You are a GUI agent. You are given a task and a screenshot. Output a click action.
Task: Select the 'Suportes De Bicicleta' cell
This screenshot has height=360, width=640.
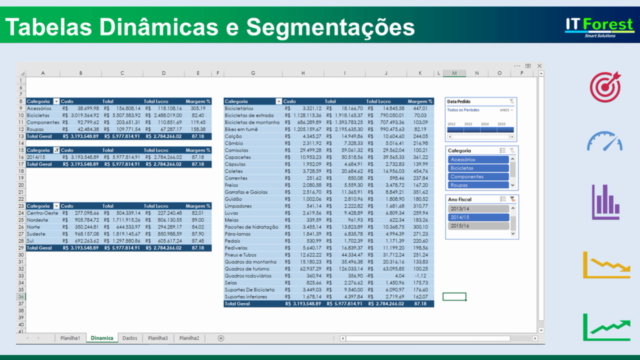click(253, 290)
